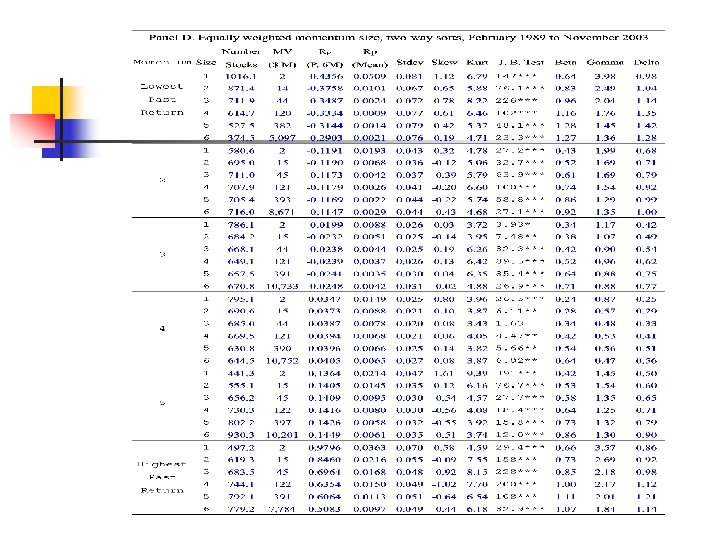Click the 0.6961 return value
This screenshot has height=540, width=720.
pos(325,472)
